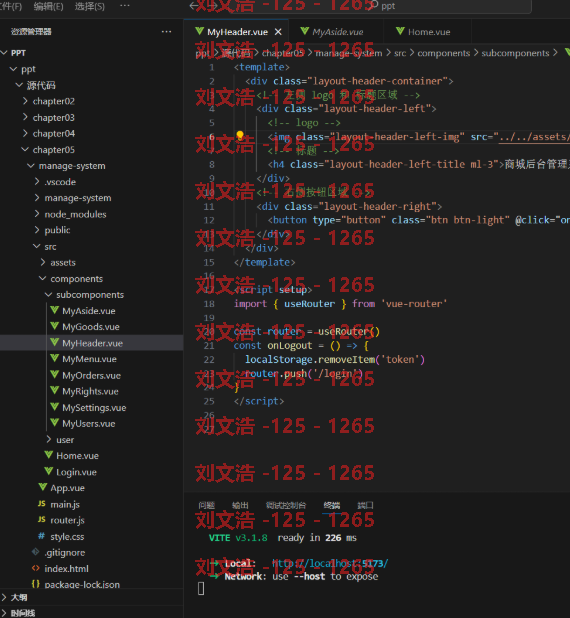Expand the node_modules folder

[x=37, y=214]
